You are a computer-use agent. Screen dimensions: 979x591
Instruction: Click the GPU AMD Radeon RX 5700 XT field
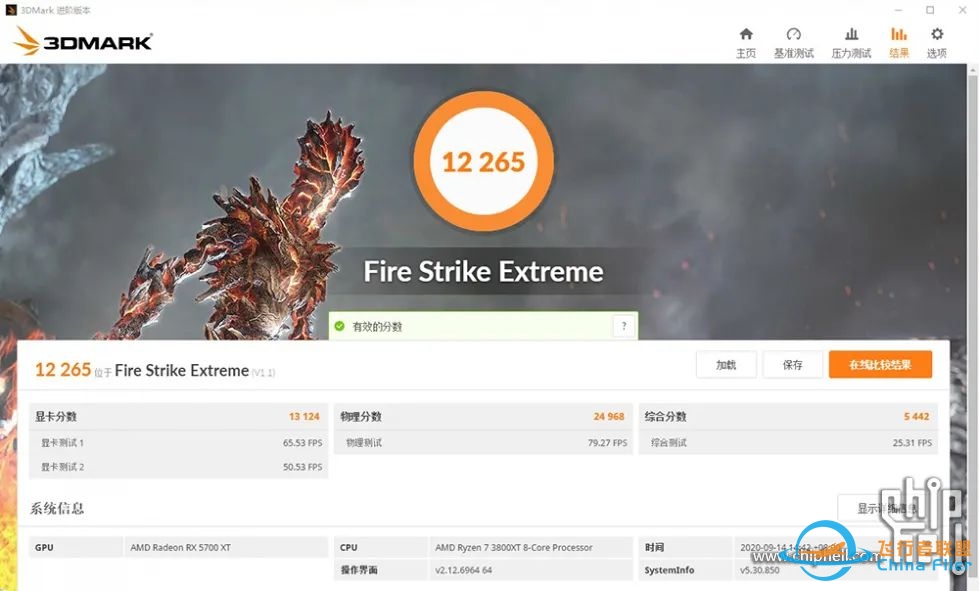226,547
